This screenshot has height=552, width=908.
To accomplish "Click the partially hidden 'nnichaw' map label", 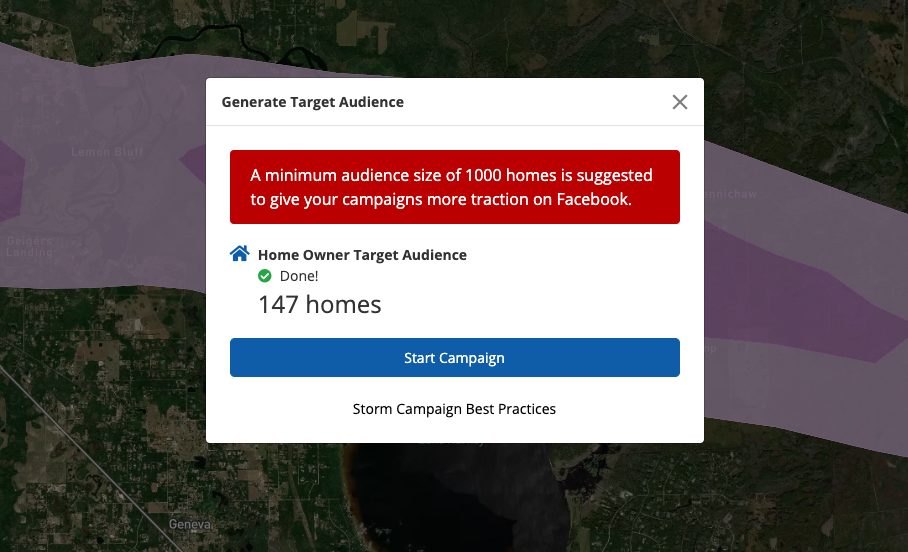I will [x=730, y=194].
